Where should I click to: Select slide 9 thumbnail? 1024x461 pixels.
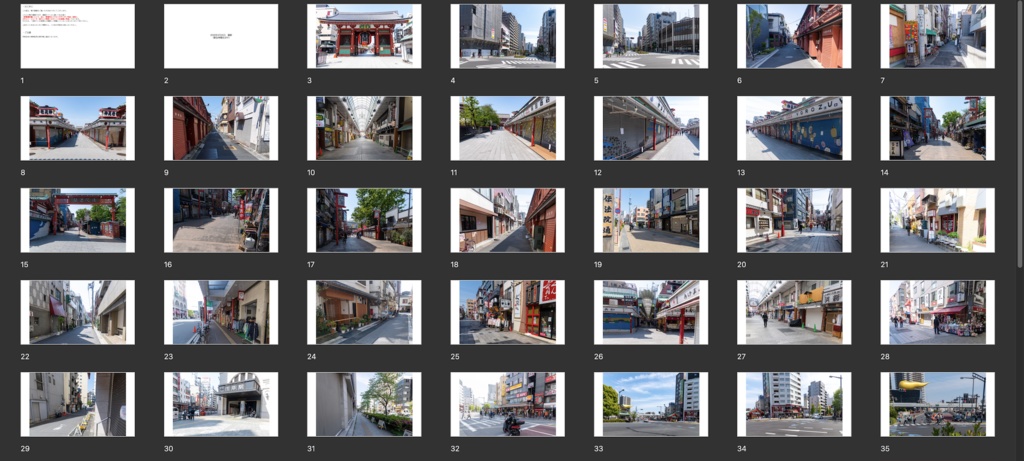(x=221, y=129)
